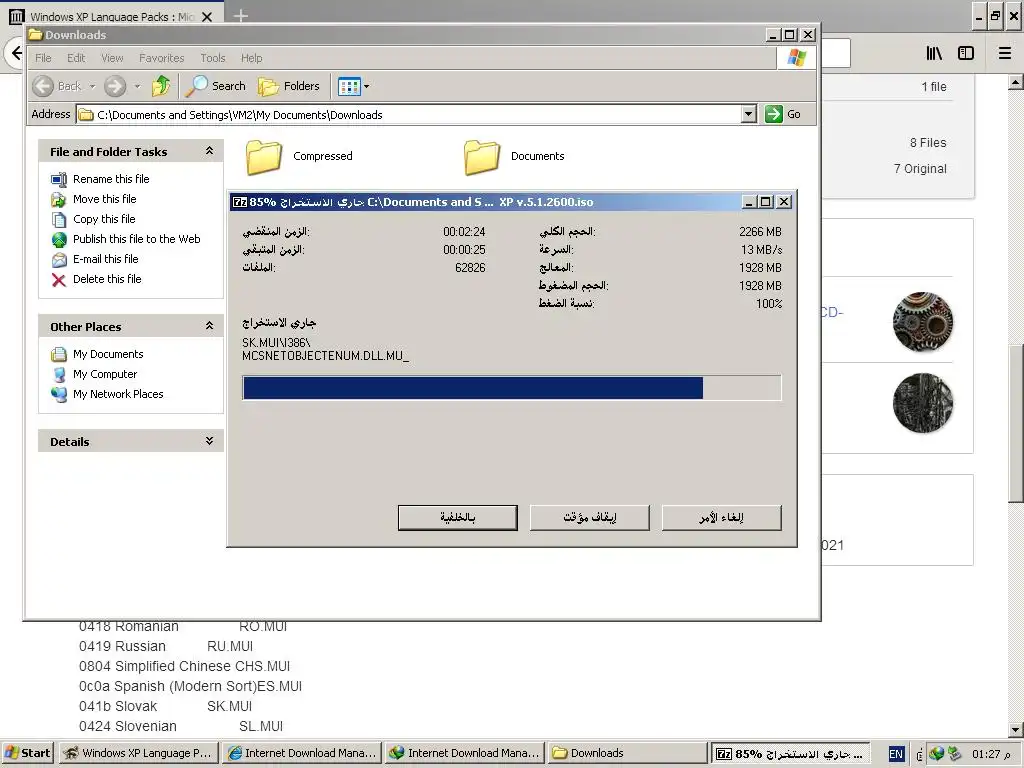Click Delete this file
The height and width of the screenshot is (768, 1024).
107,279
